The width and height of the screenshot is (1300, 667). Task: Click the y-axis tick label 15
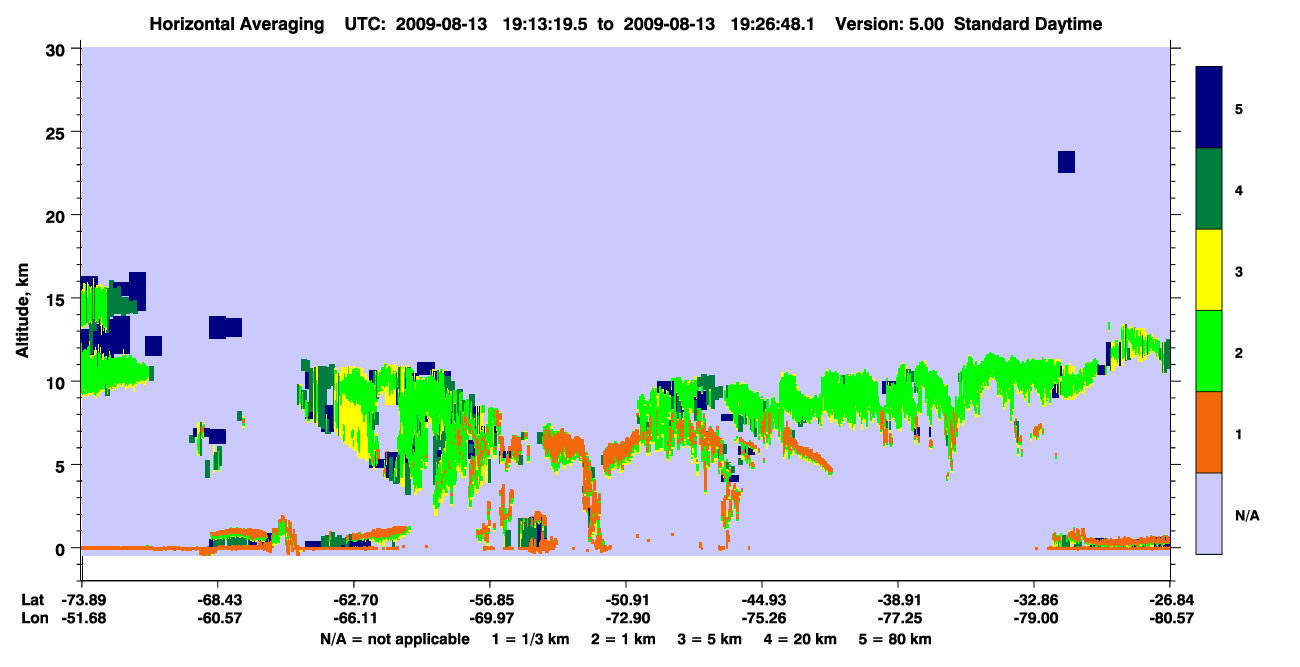[58, 299]
